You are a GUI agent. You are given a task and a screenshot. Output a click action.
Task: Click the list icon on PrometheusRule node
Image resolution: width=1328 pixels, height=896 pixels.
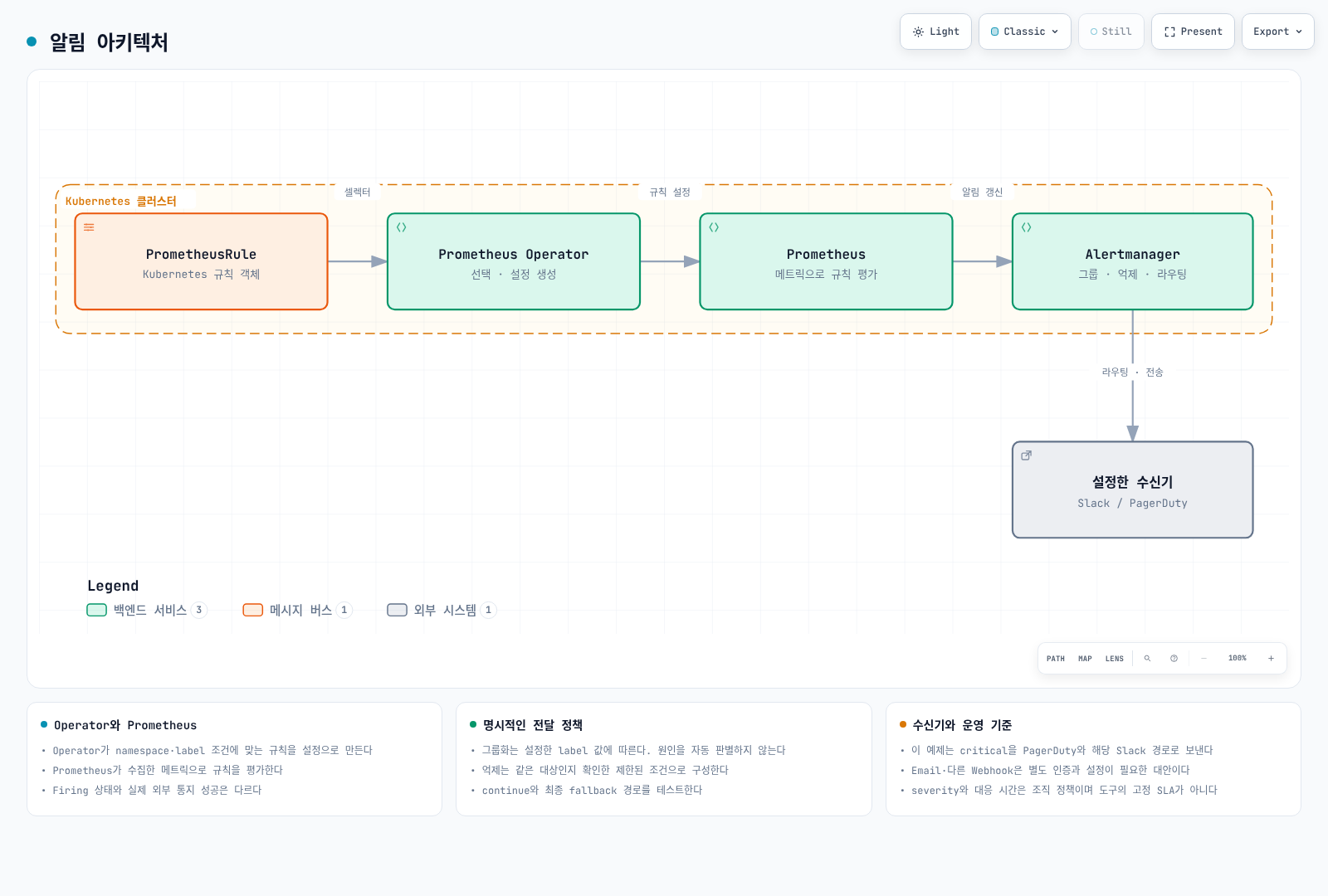click(89, 227)
